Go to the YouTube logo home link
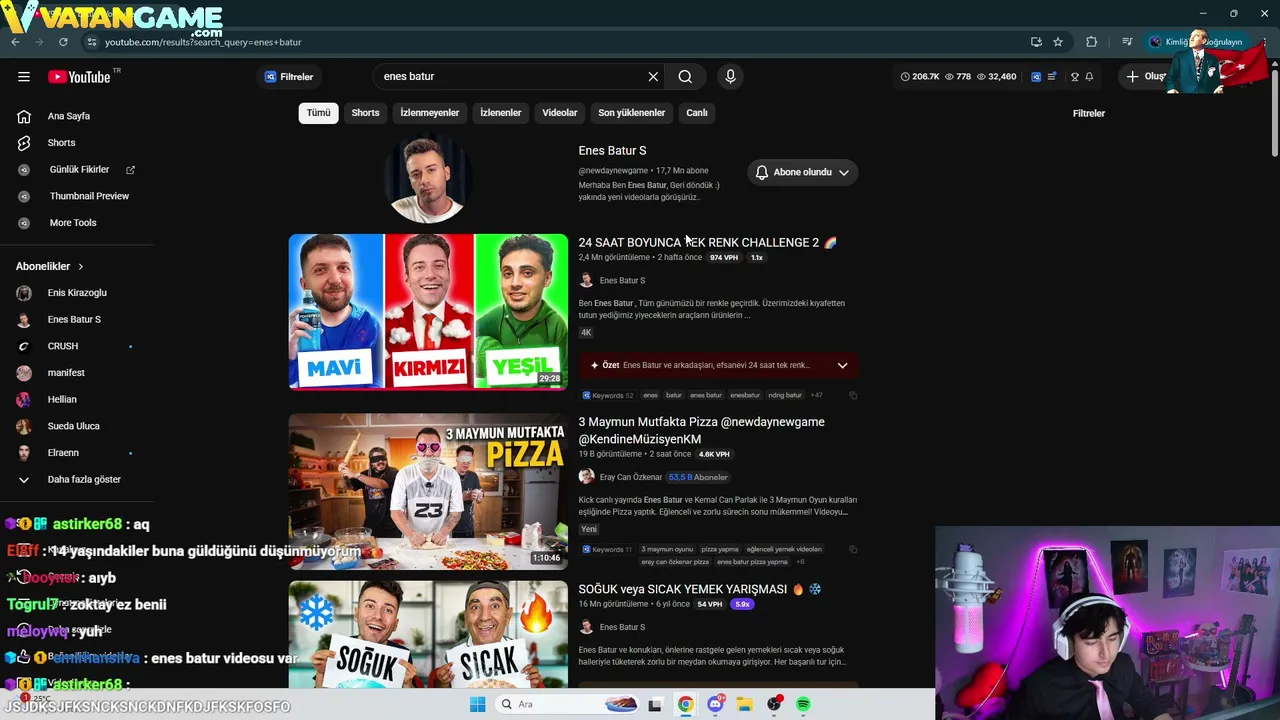 [x=79, y=77]
